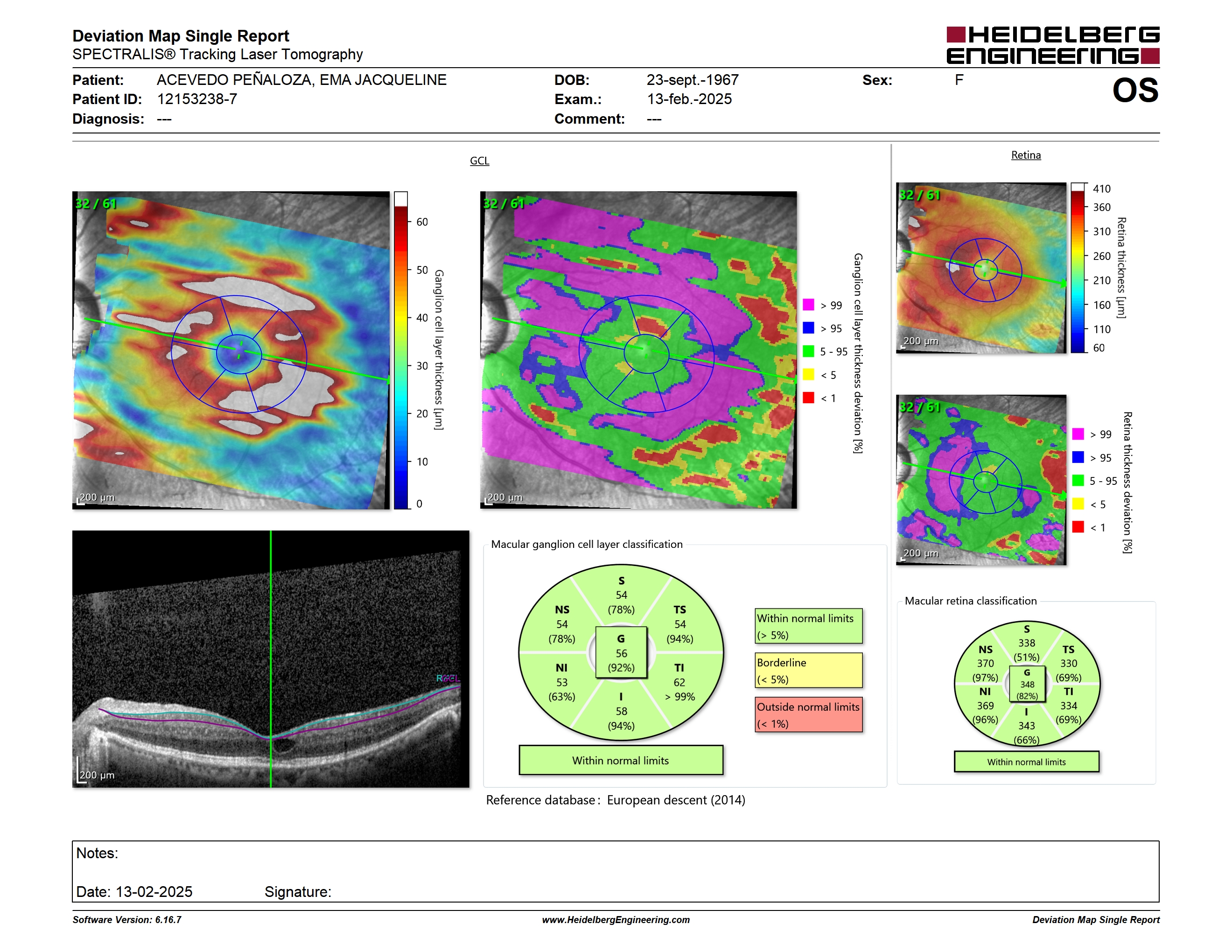Image resolution: width=1232 pixels, height=952 pixels.
Task: Click blue > 95 swatch in Retina legend
Action: point(1078,457)
